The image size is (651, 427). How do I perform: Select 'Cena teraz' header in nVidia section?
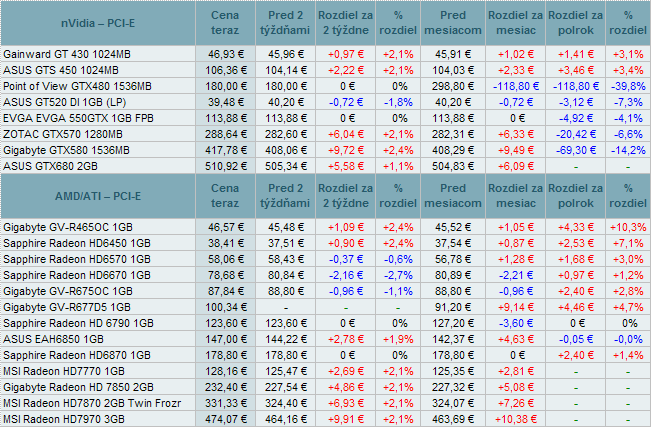pos(225,23)
